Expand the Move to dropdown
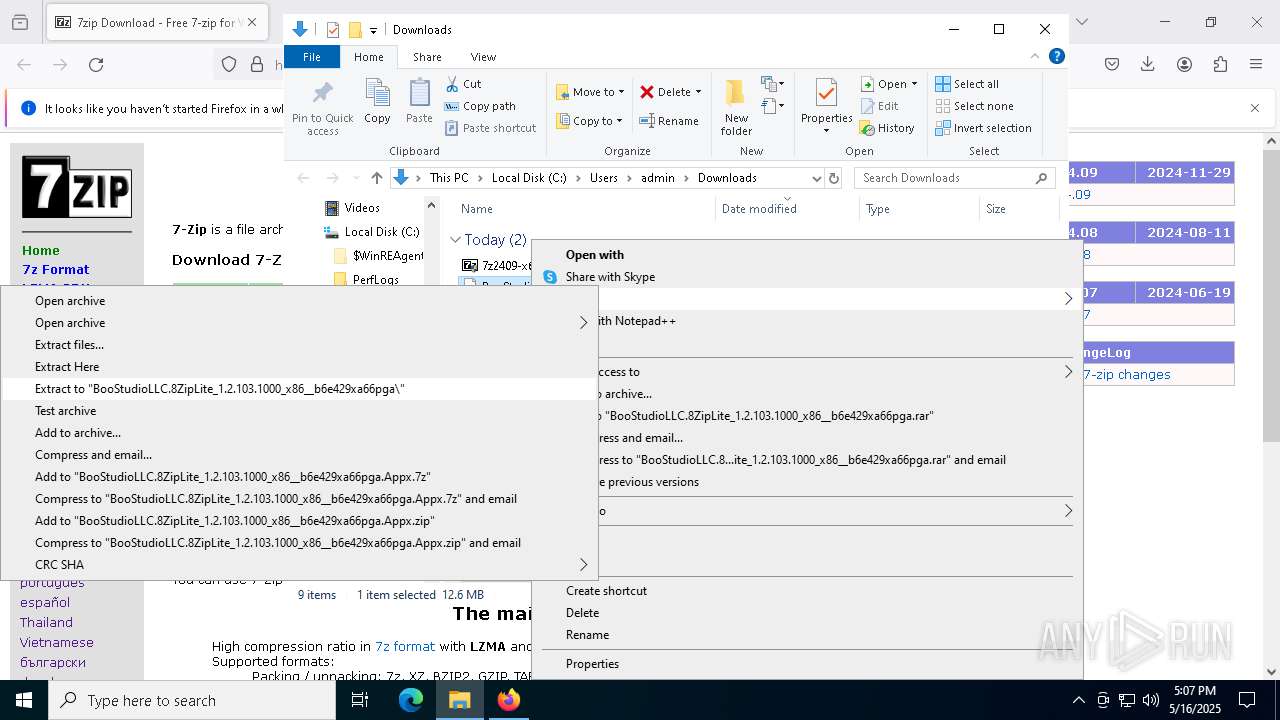The image size is (1280, 720). click(x=621, y=92)
